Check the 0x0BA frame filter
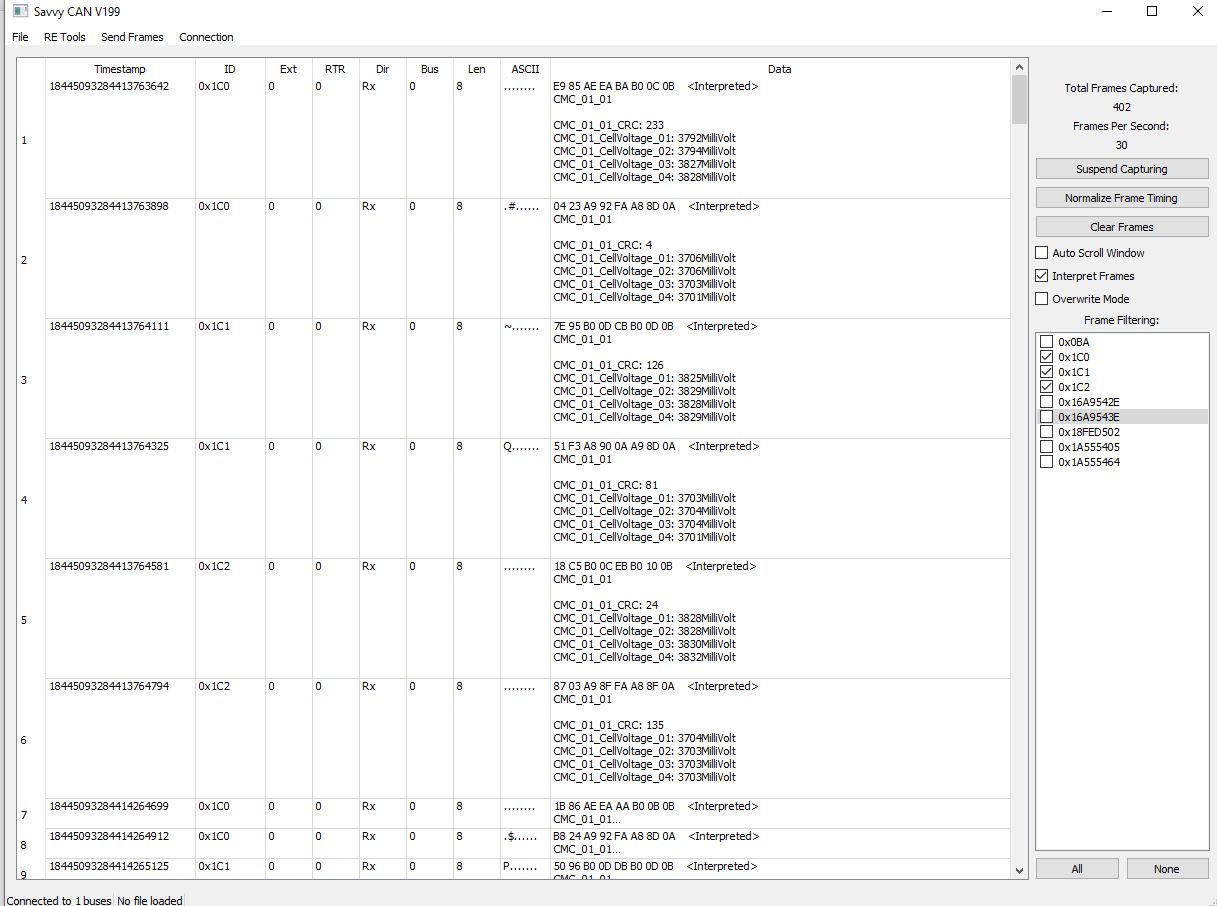 1047,342
